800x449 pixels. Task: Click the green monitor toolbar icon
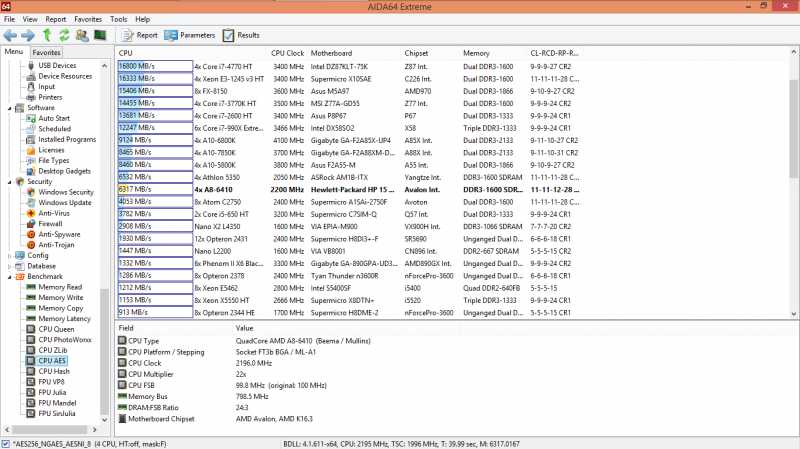click(x=100, y=35)
